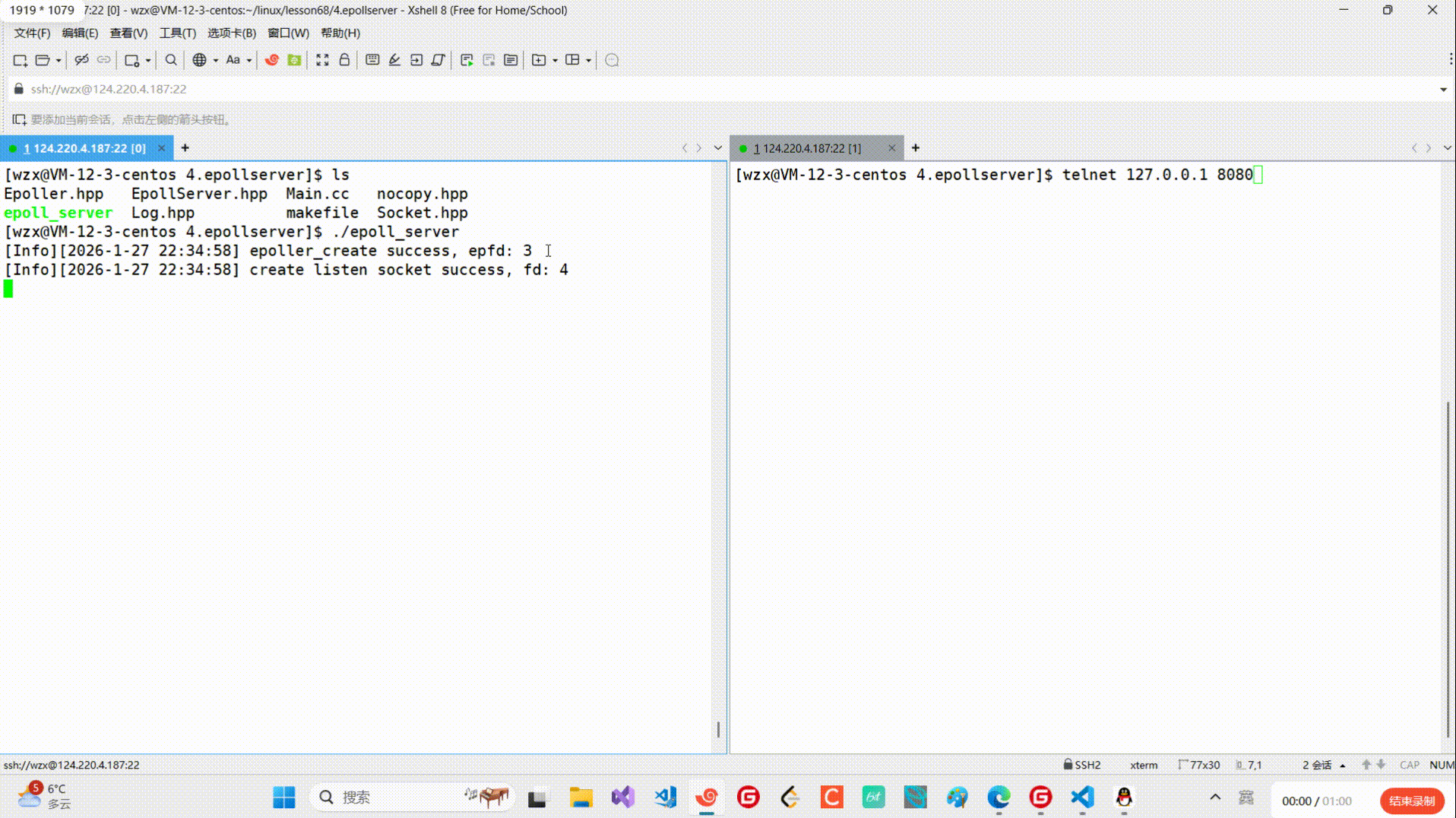Open the 工具(T) menu
Viewport: 1456px width, 818px height.
point(177,33)
